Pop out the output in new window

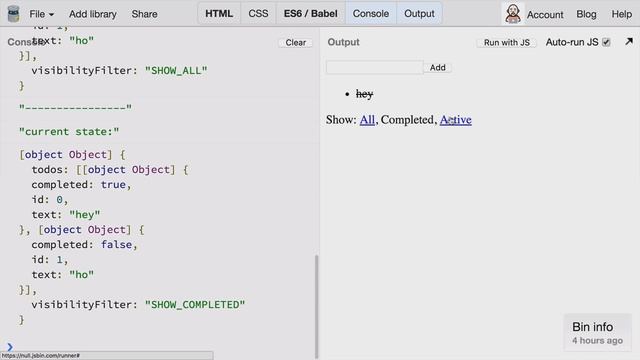tap(629, 42)
